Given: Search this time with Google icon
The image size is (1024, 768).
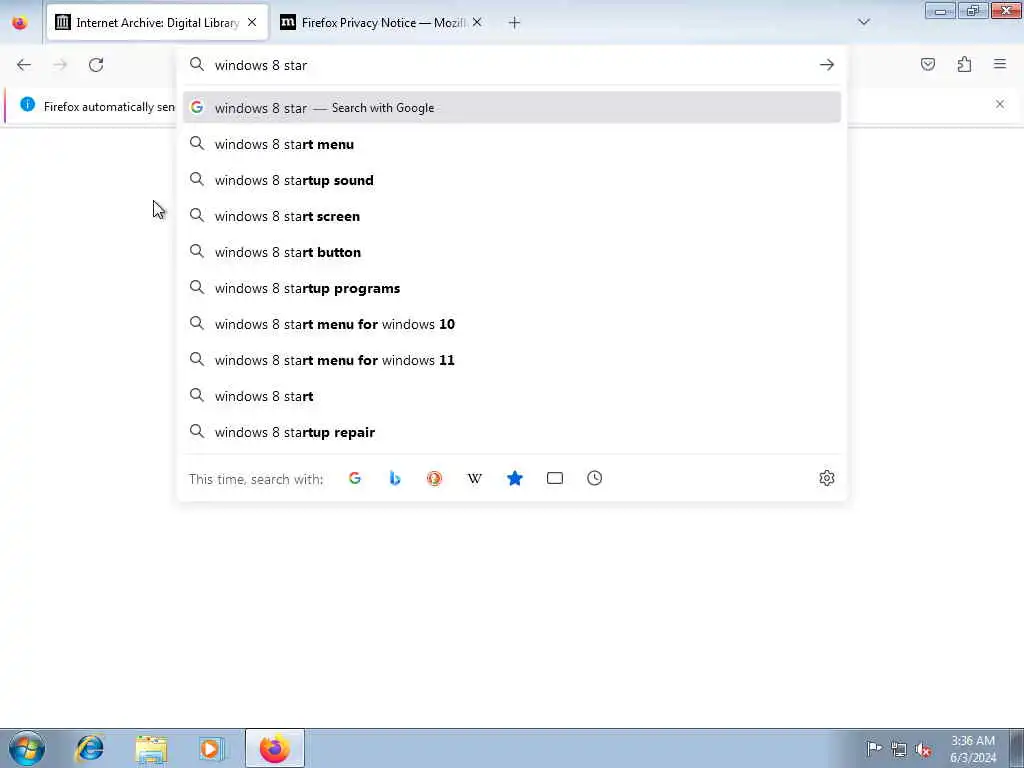Looking at the screenshot, I should pyautogui.click(x=355, y=478).
